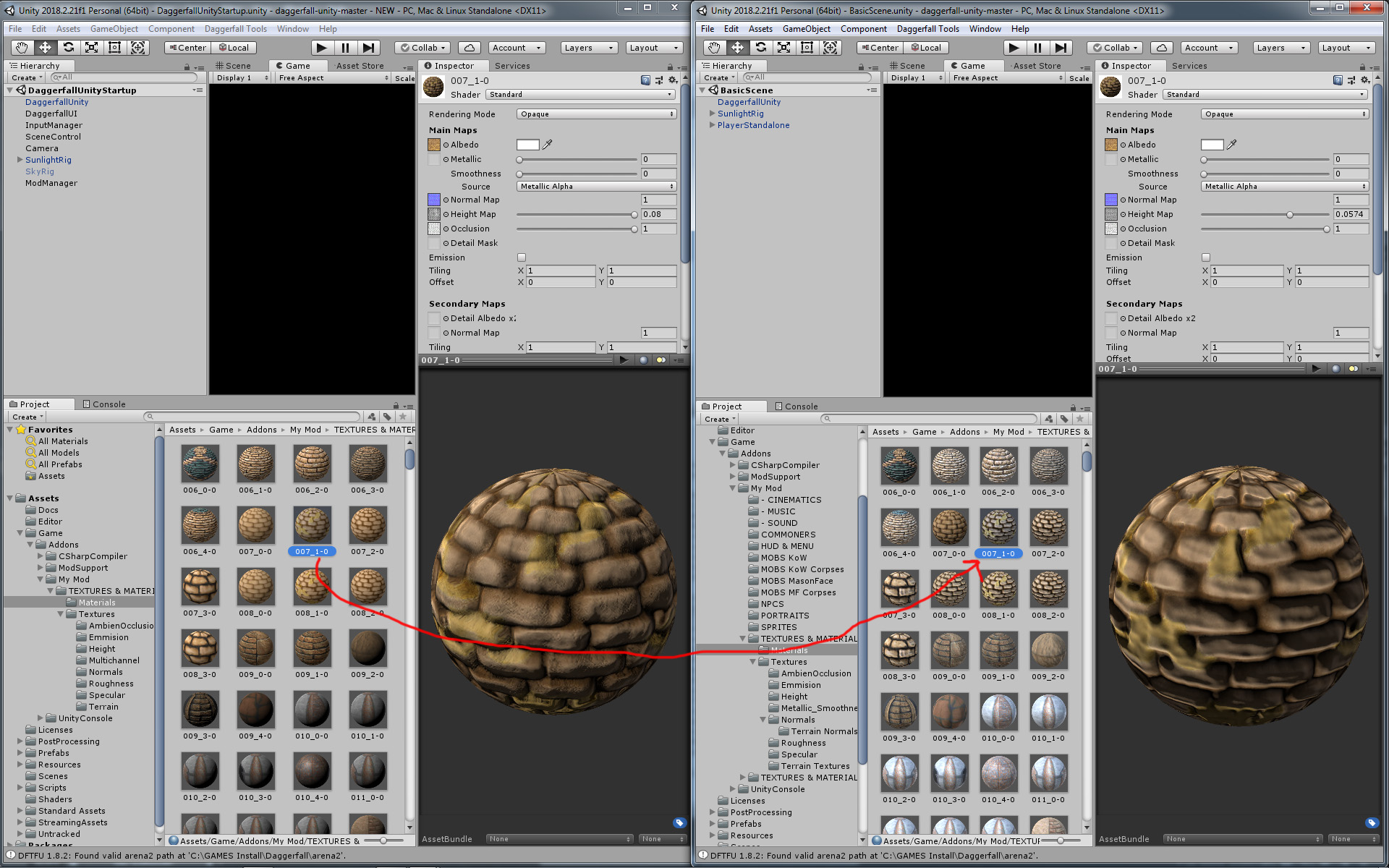Click Albedo white color swatch in left Inspector
Screen dimensions: 1389x868
tap(528, 145)
